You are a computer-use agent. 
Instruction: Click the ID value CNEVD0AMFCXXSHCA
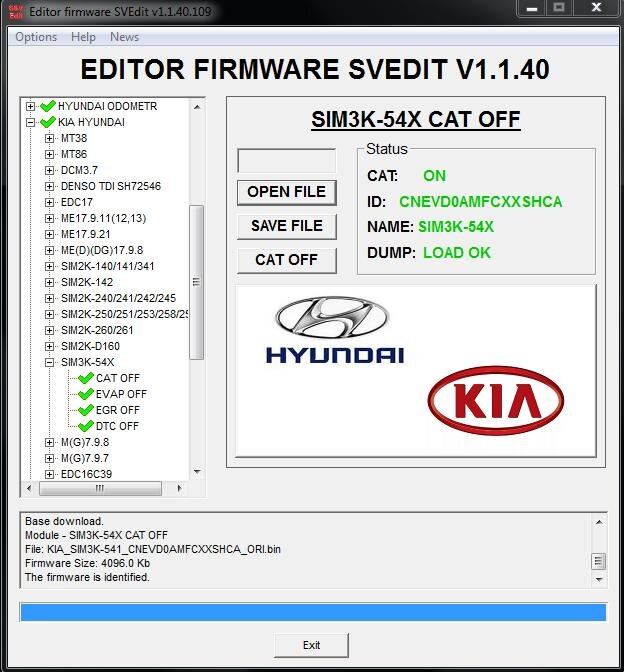[480, 201]
